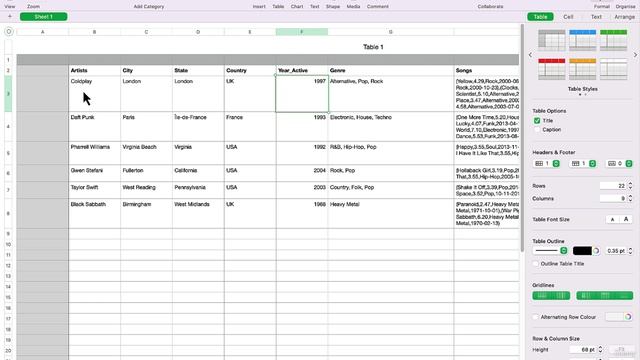
Task: Show next table styles with right arrow
Action: [635, 55]
